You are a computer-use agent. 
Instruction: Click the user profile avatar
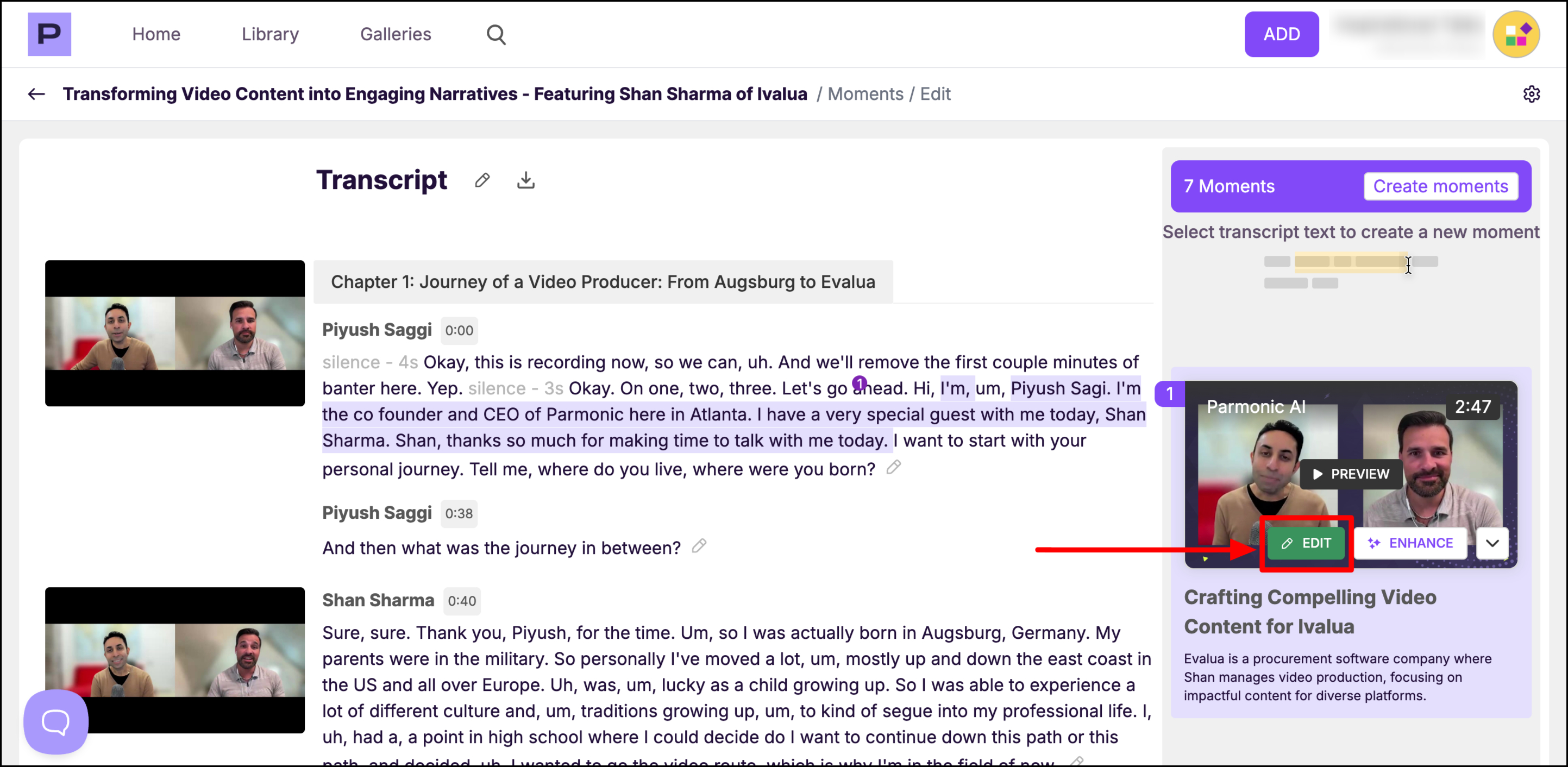(x=1516, y=34)
